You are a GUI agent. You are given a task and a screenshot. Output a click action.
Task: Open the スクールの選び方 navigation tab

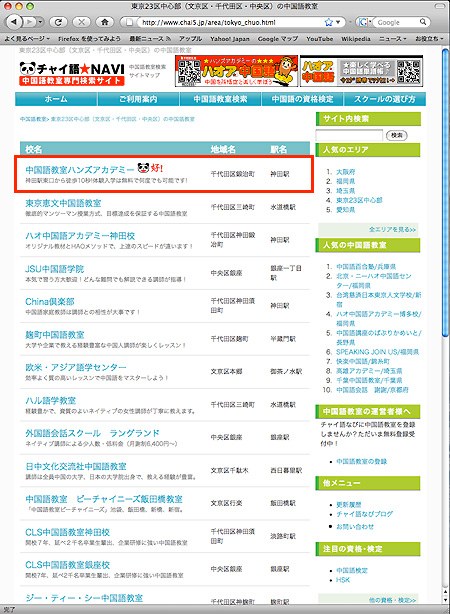pos(385,99)
